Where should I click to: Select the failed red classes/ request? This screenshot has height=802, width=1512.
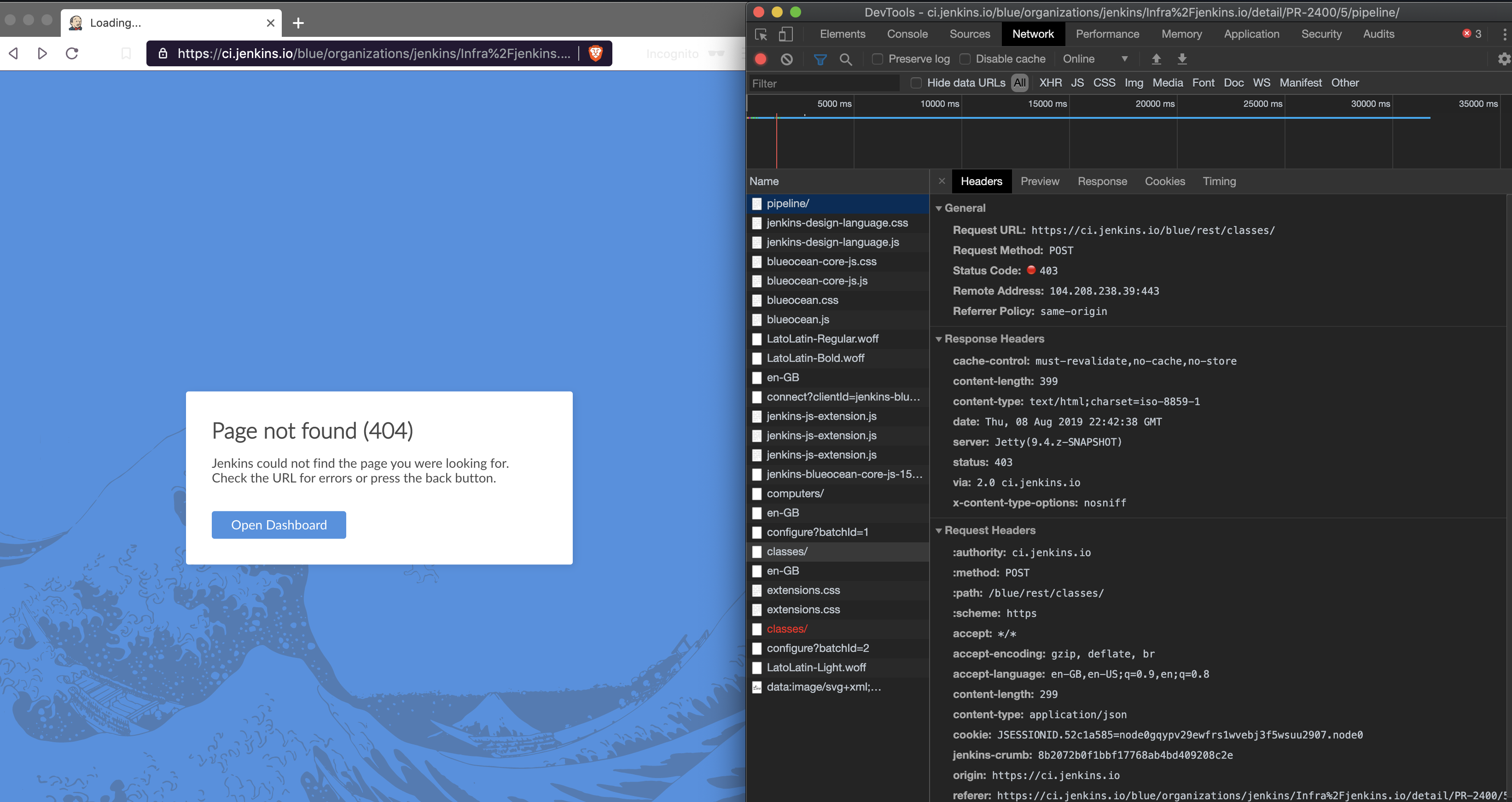[x=838, y=629]
